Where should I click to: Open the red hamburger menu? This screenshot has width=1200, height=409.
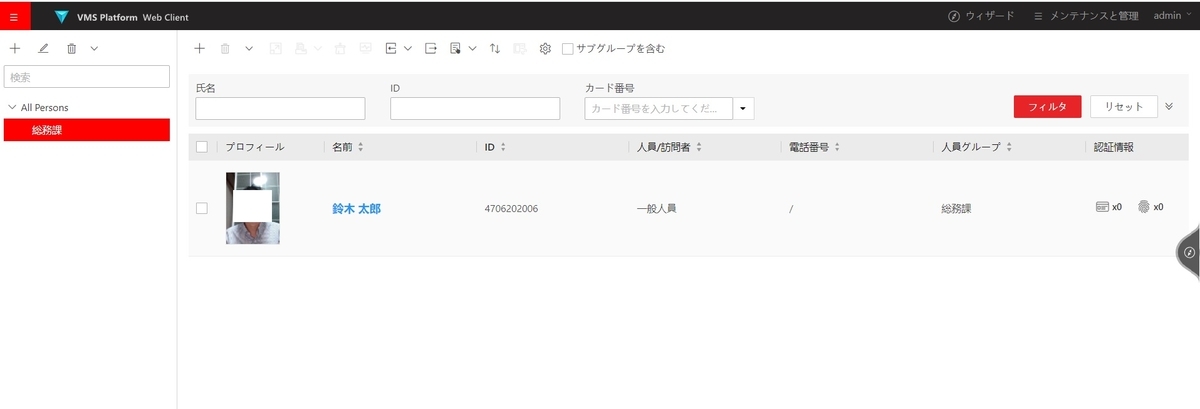[x=13, y=16]
